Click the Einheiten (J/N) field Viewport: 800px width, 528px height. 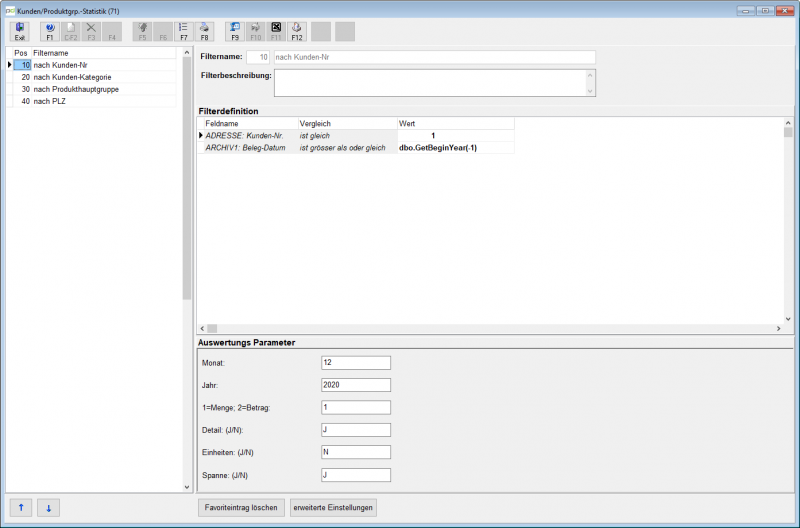[x=356, y=452]
